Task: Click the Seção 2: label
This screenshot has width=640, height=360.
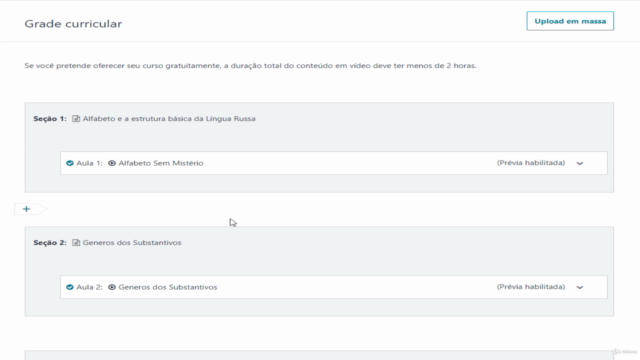Action: point(50,243)
